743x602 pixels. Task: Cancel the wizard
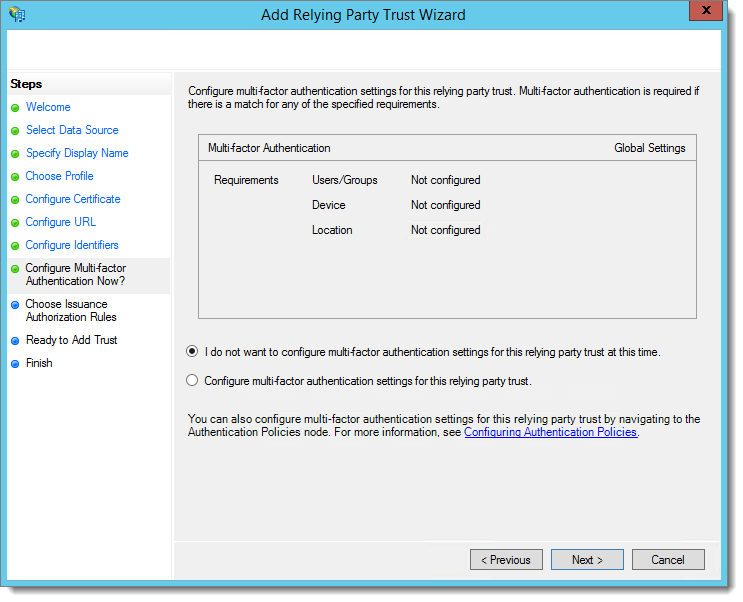(667, 560)
